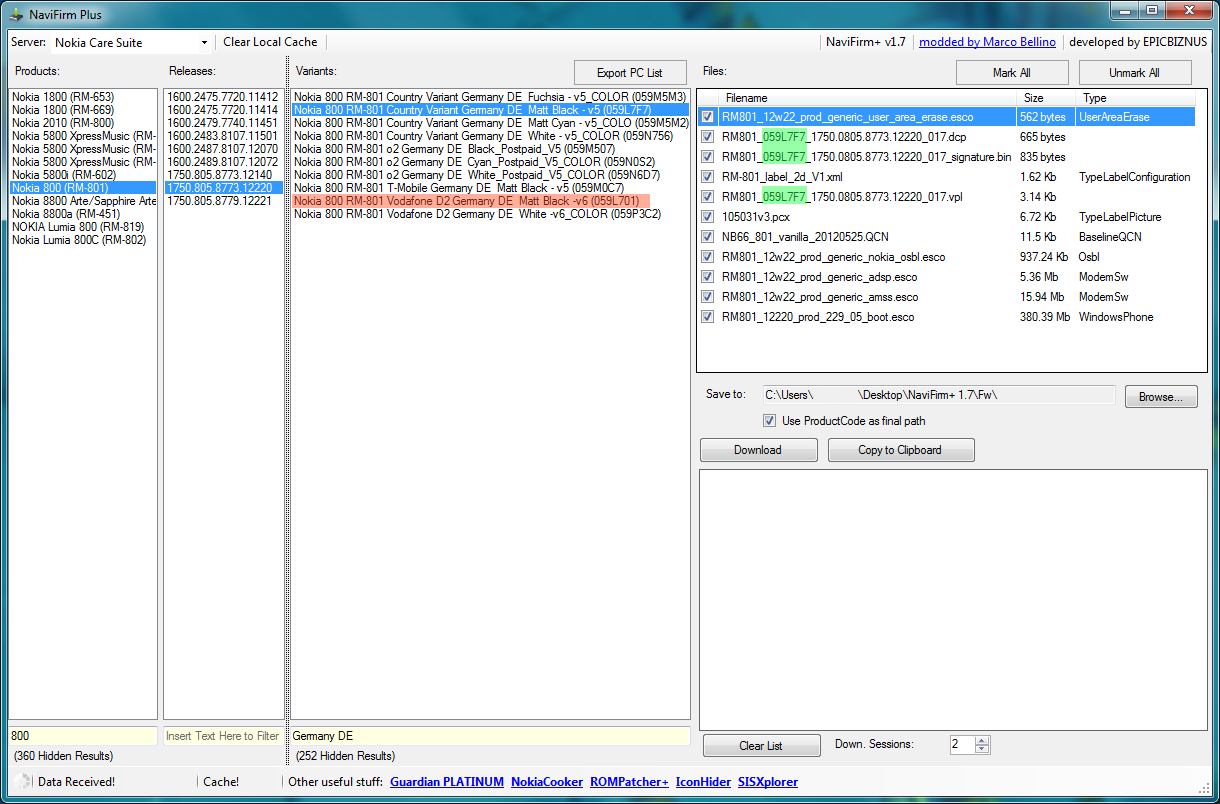Click the Export PC List button
Viewport: 1220px width, 804px height.
(630, 73)
